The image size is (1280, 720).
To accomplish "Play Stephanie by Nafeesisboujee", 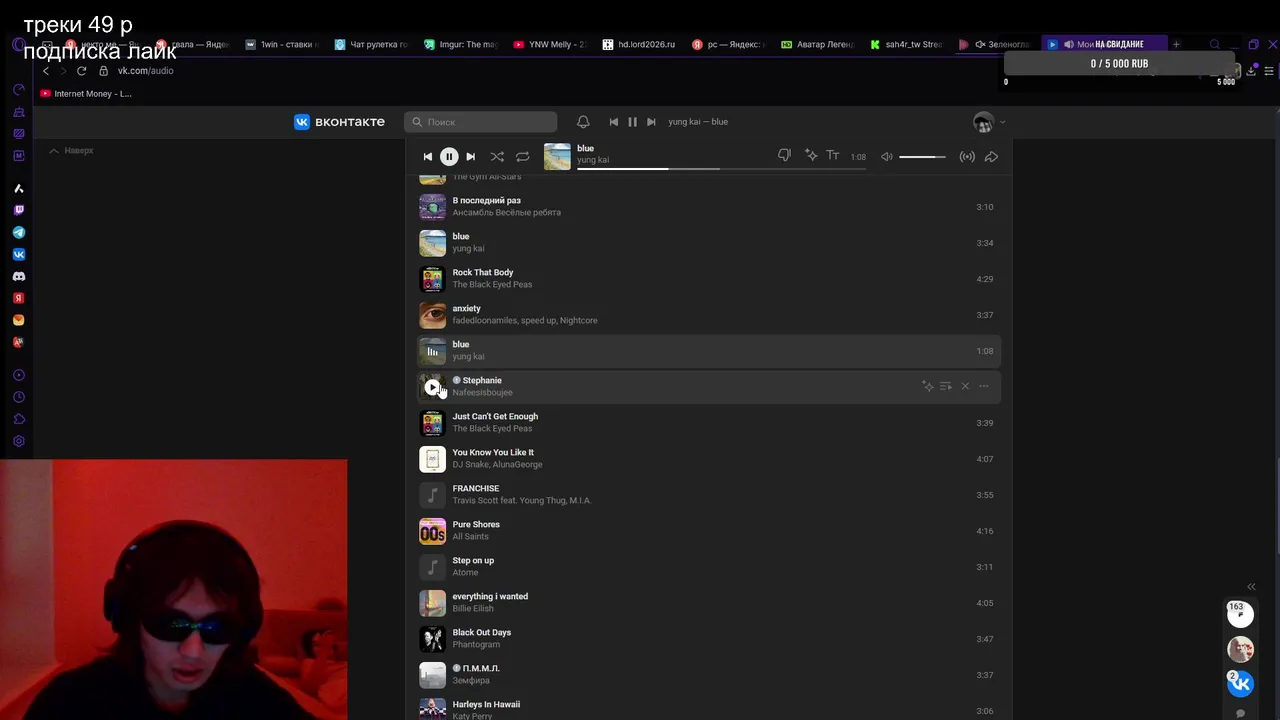I will pyautogui.click(x=432, y=387).
